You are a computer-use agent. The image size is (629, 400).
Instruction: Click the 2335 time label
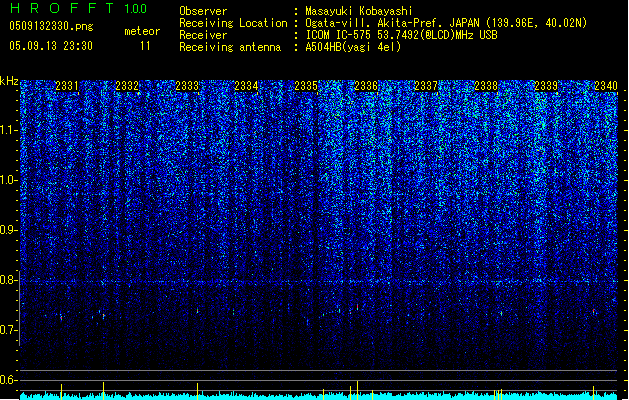pos(306,85)
